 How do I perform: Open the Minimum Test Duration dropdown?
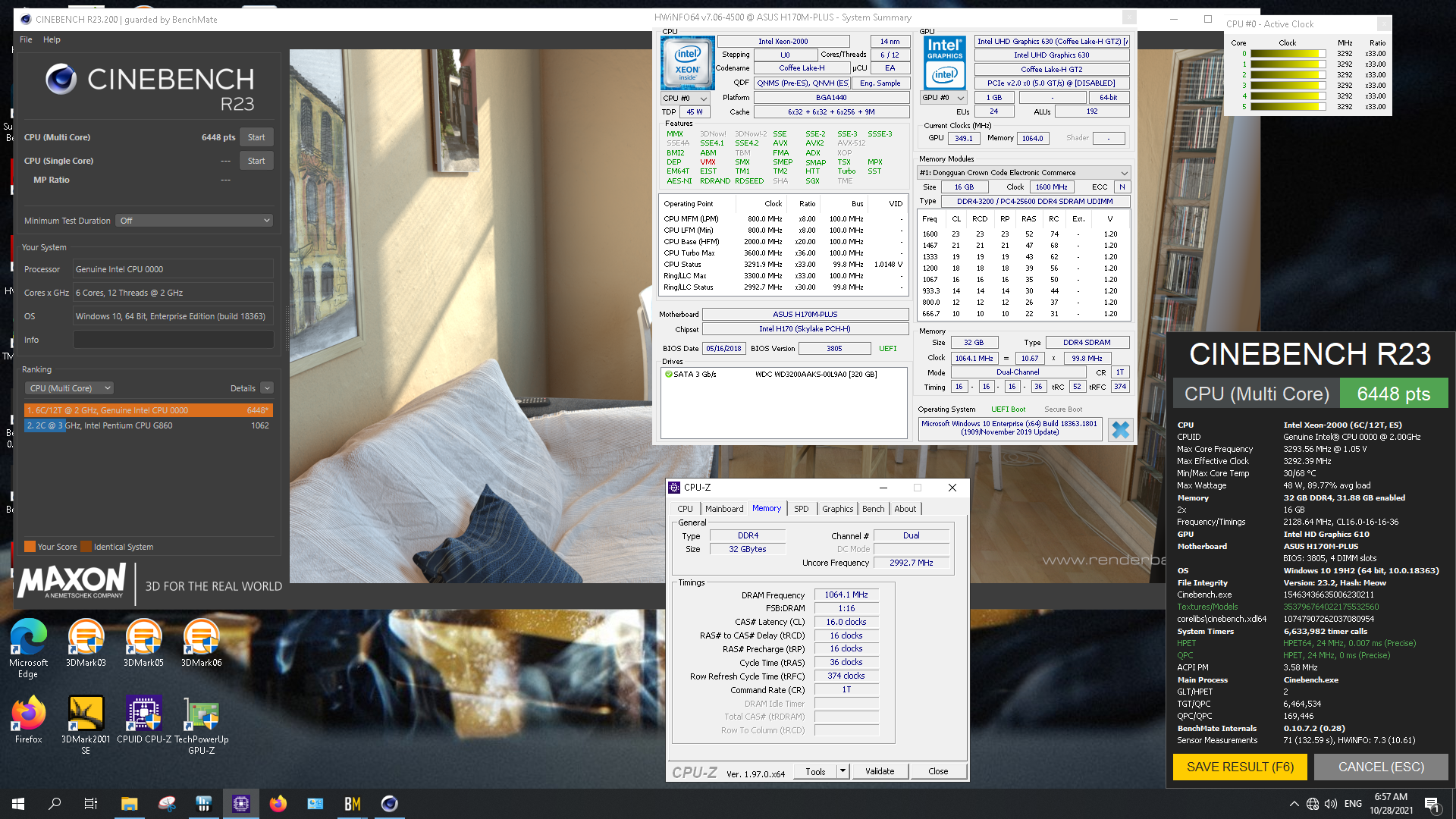point(194,221)
